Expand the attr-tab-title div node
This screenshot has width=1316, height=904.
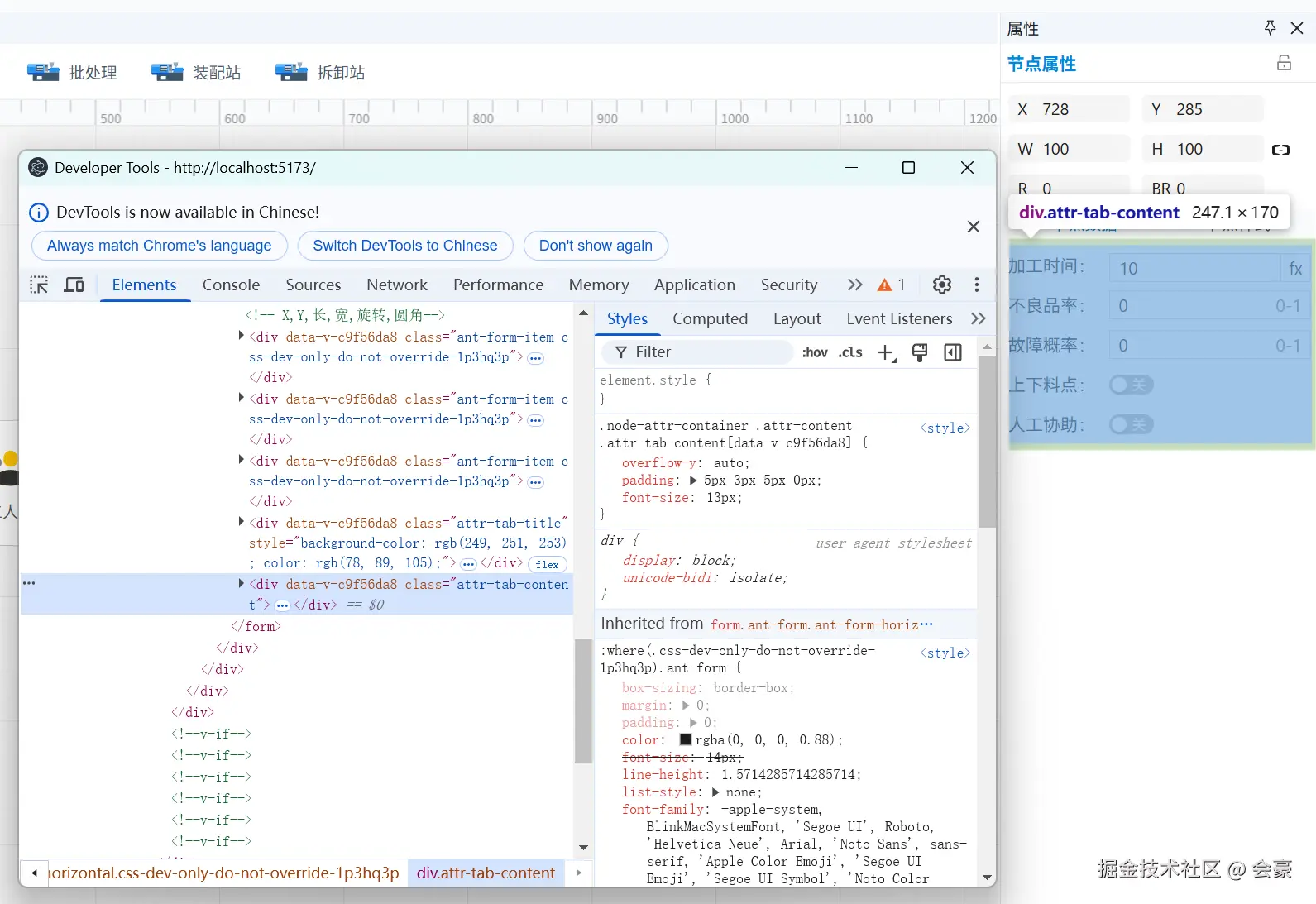coord(242,522)
